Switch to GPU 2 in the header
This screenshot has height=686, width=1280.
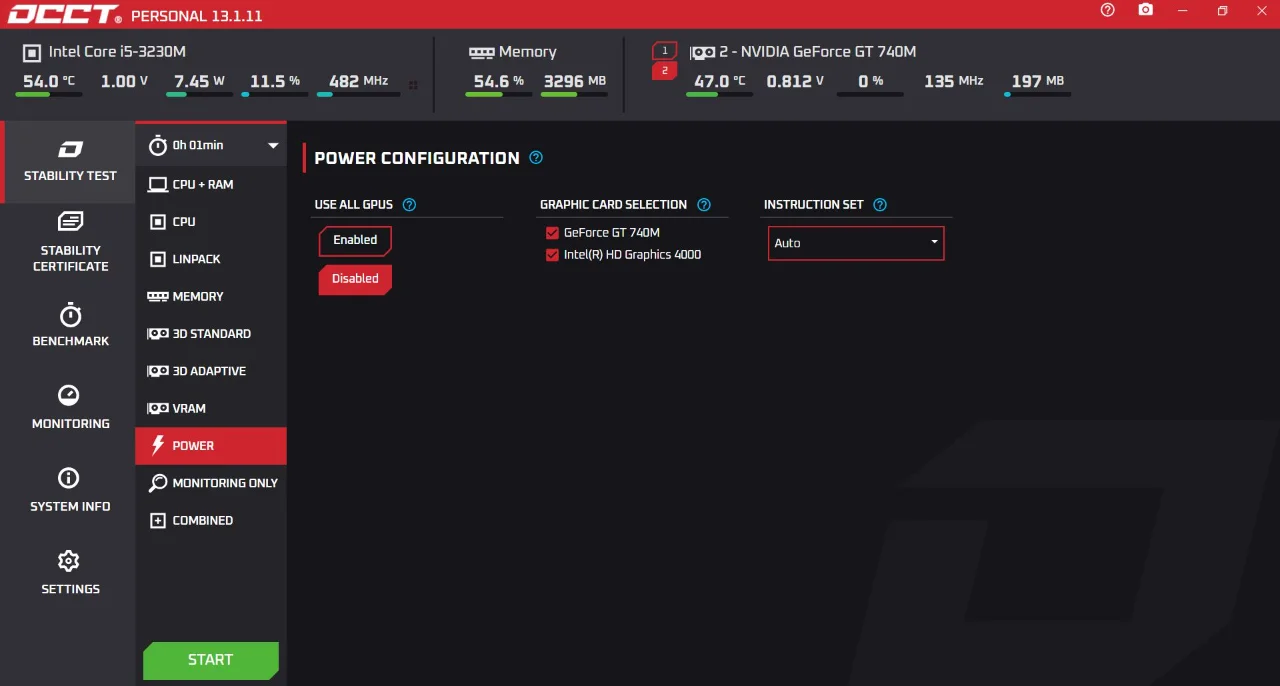pyautogui.click(x=665, y=71)
